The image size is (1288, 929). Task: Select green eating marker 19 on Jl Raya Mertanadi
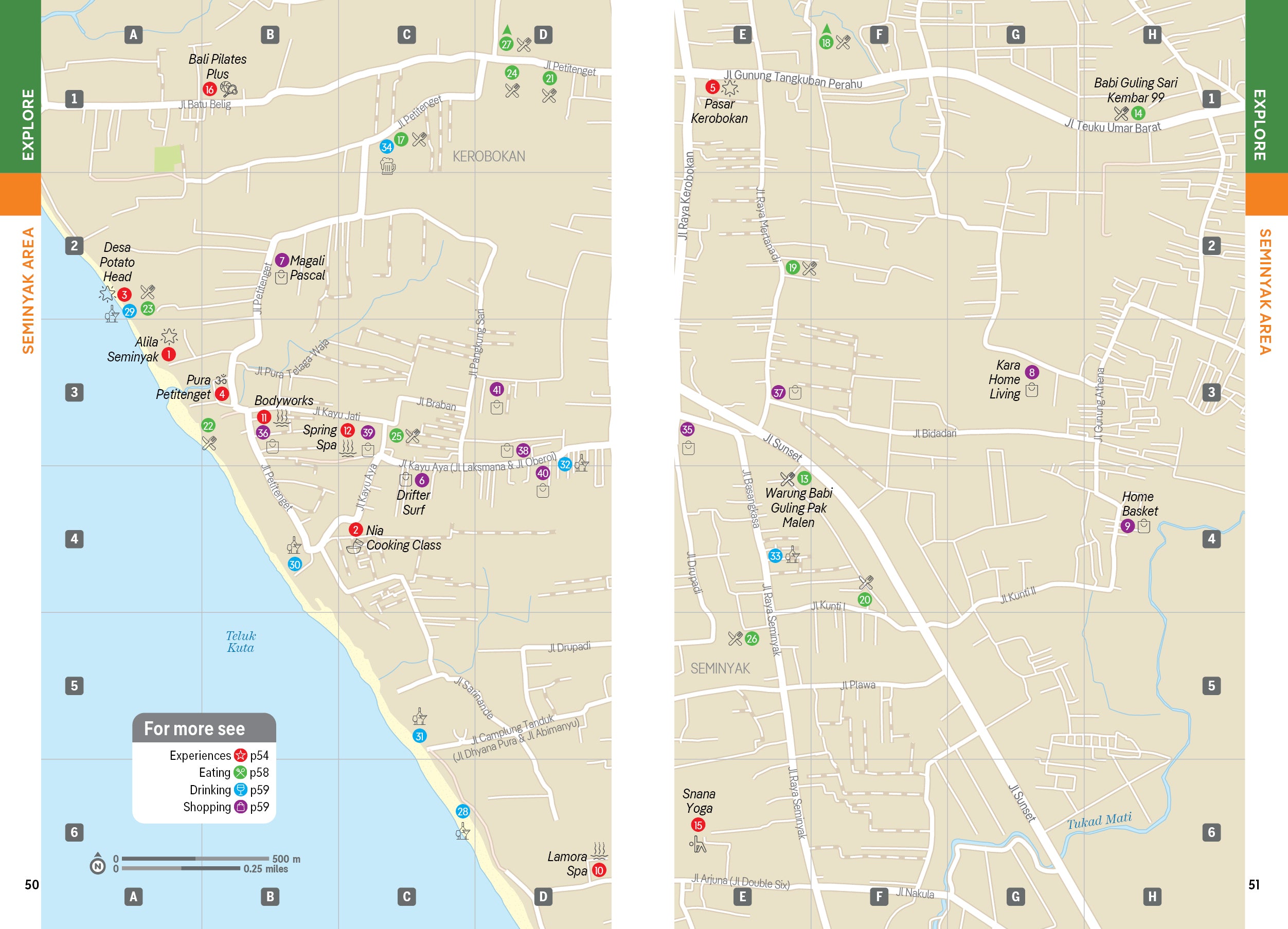click(x=792, y=267)
